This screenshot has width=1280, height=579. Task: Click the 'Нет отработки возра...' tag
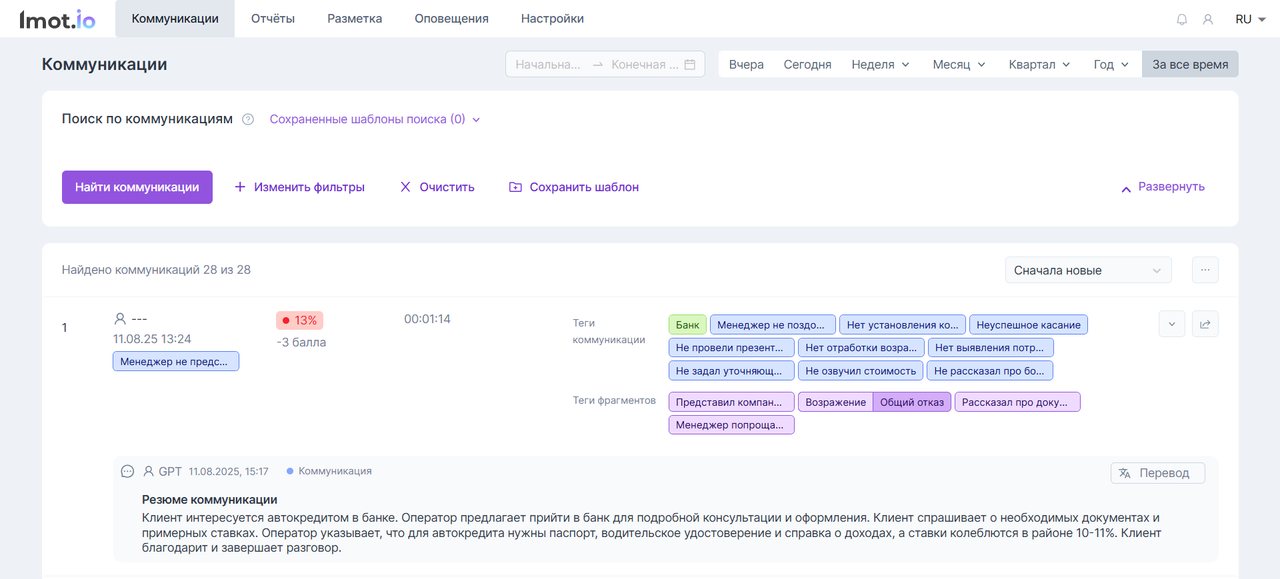point(861,348)
